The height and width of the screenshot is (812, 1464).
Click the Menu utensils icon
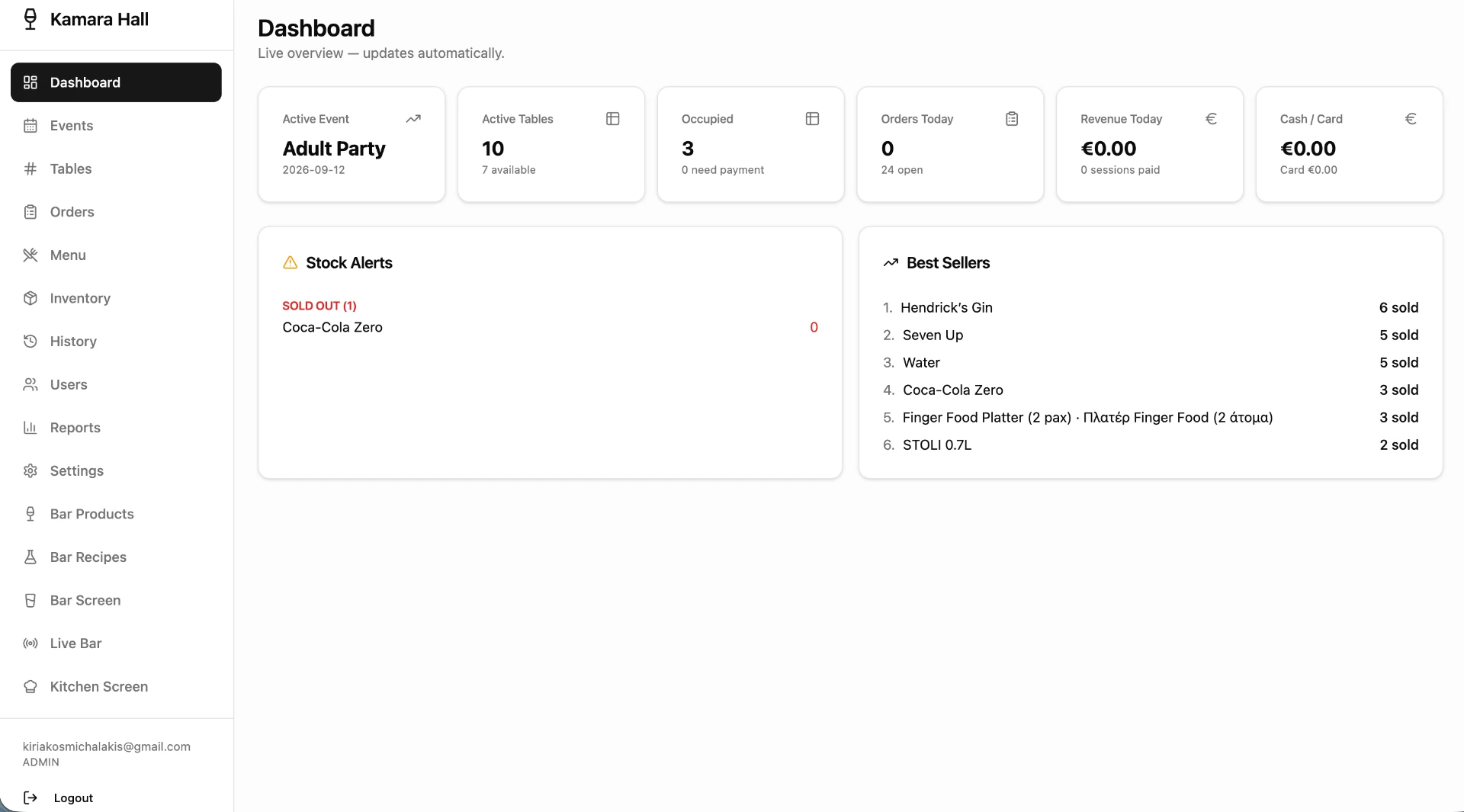coord(30,255)
